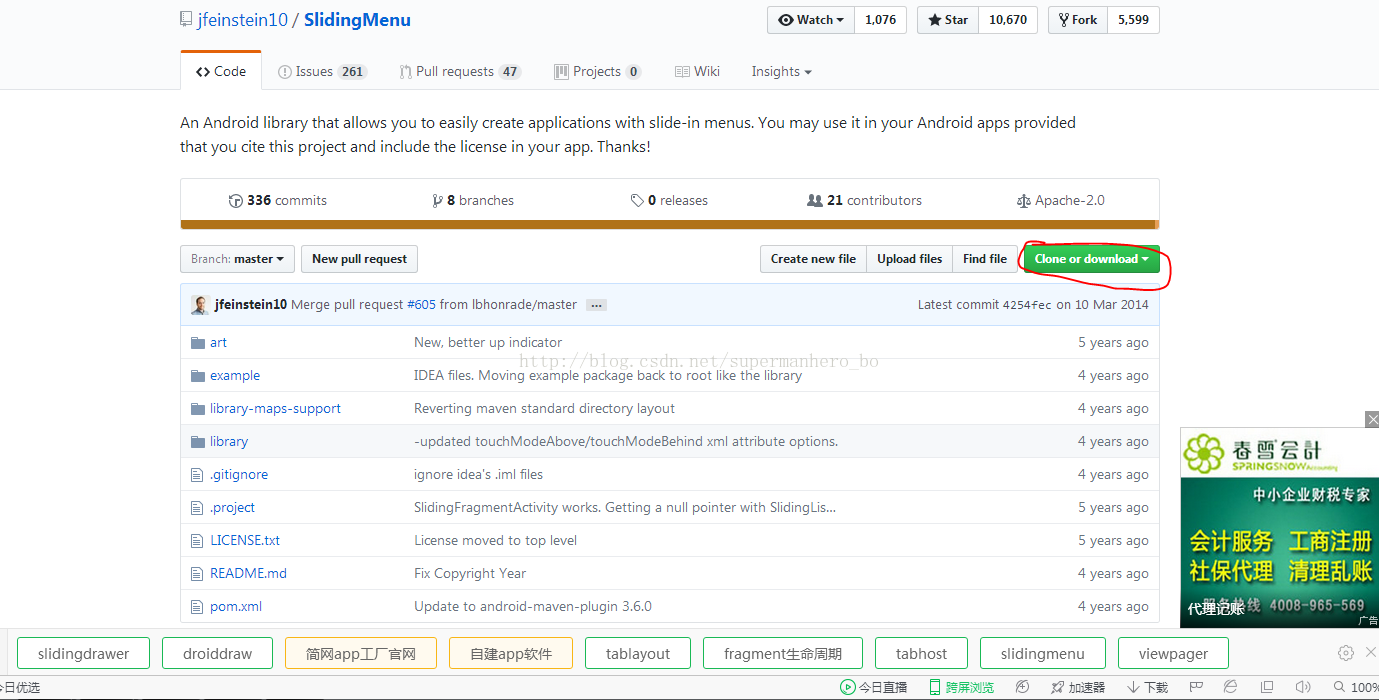Click the repository book icon beside jfeinstein10
Image resolution: width=1379 pixels, height=700 pixels.
pyautogui.click(x=185, y=20)
